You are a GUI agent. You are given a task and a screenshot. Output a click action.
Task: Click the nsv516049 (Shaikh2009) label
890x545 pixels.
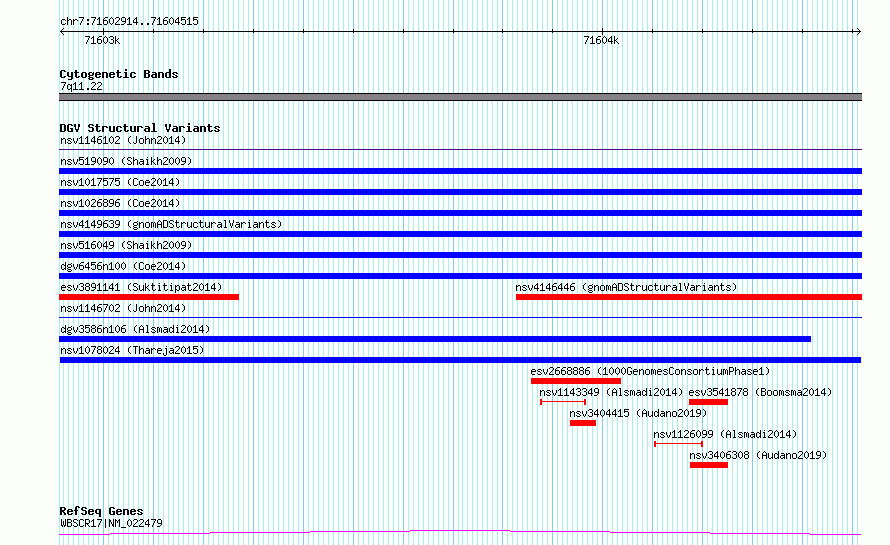click(126, 245)
